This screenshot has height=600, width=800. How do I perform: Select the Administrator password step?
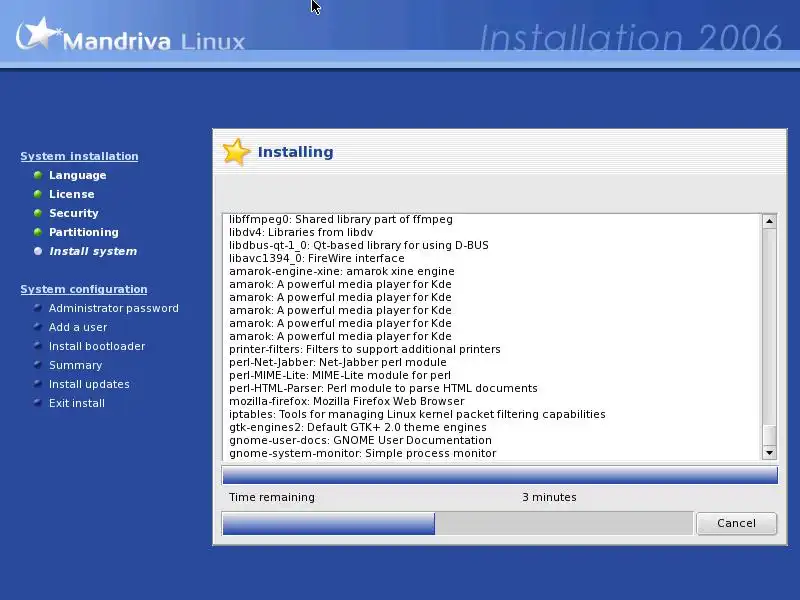click(114, 308)
